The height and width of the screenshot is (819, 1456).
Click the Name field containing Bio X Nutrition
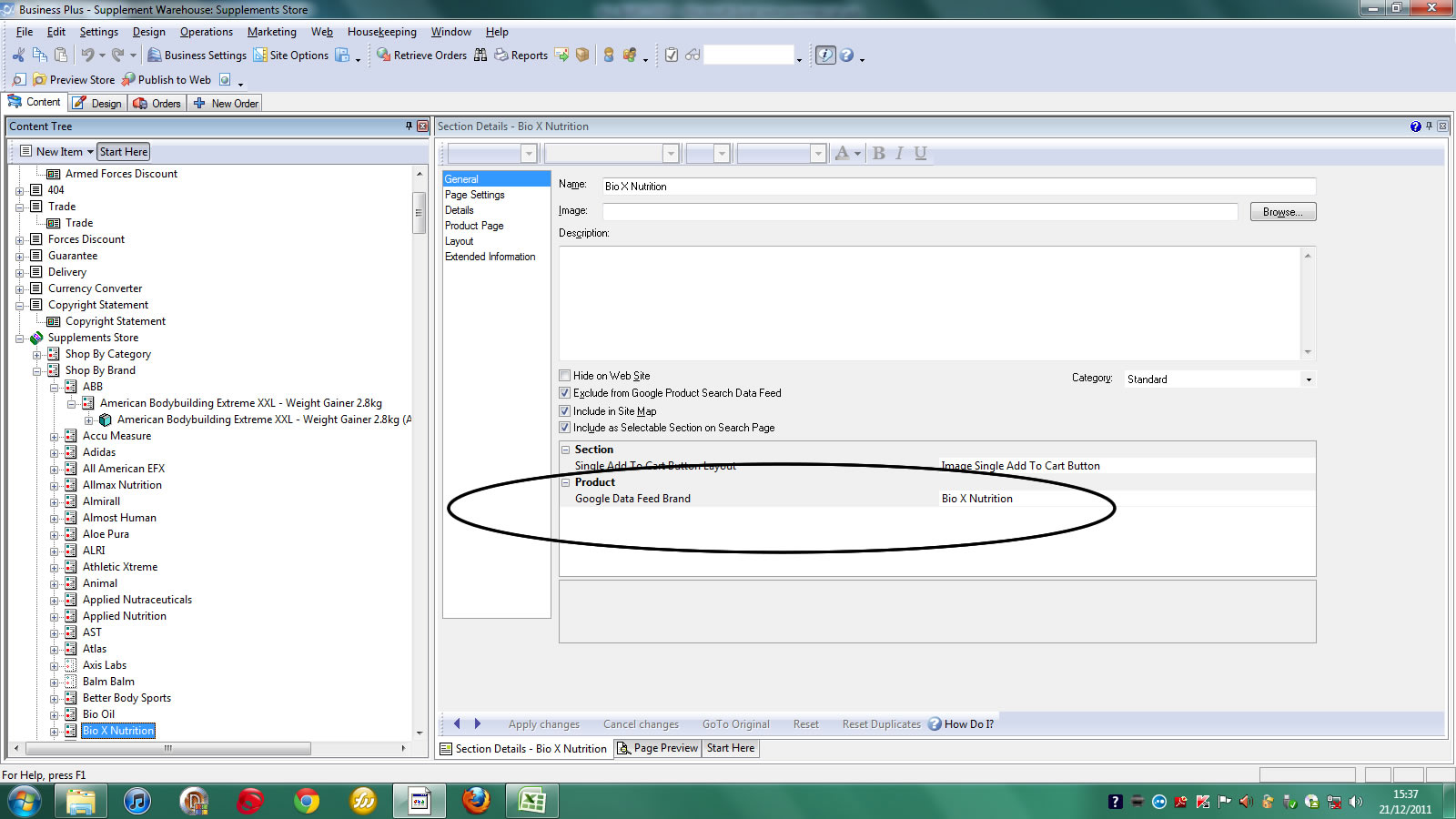[x=958, y=187]
